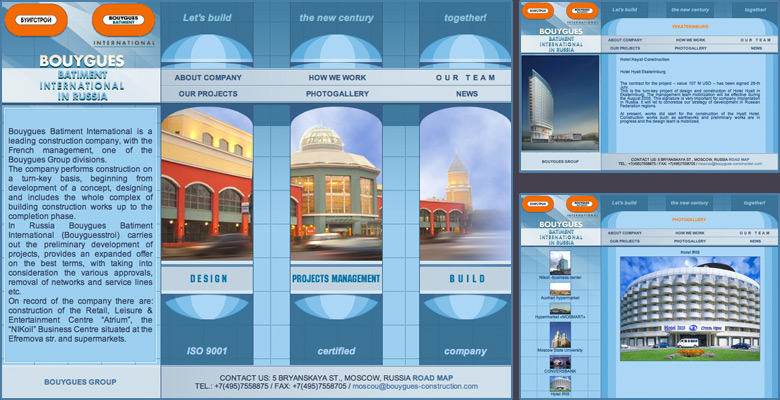Select the Moscow State University thumbnail
The height and width of the screenshot is (400, 780).
click(559, 336)
